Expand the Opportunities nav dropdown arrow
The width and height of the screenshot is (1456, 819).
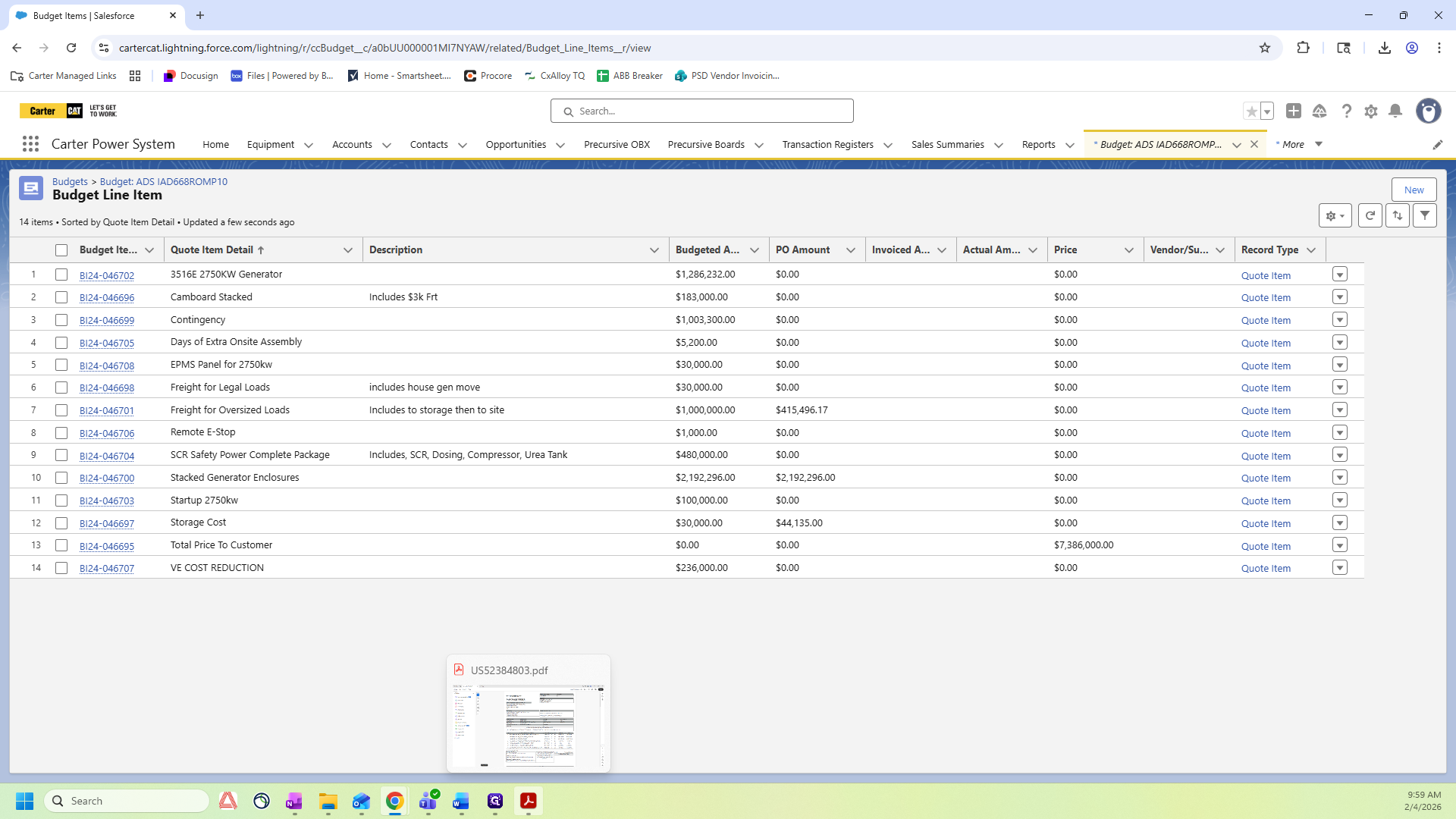(x=560, y=145)
